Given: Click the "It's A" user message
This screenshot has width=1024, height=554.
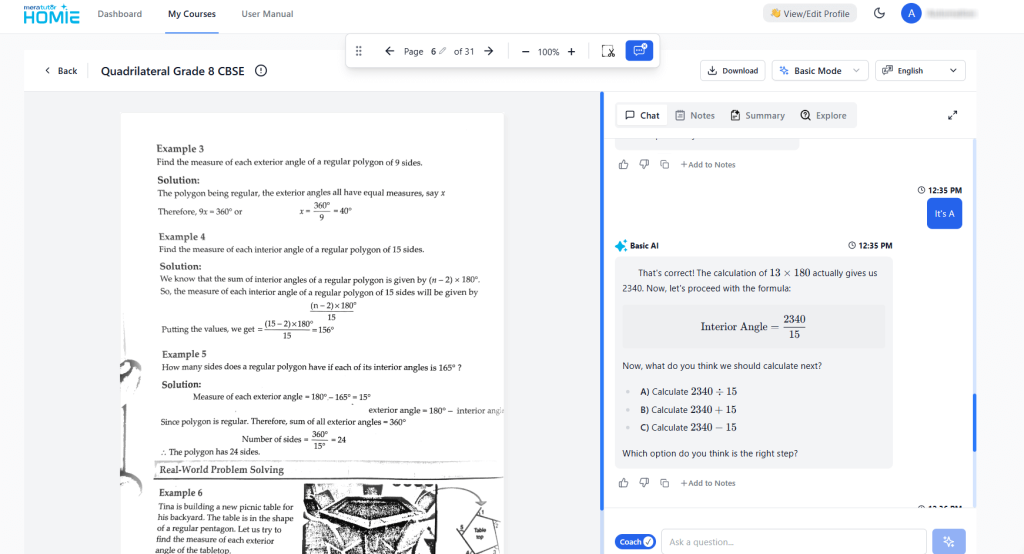Looking at the screenshot, I should point(944,214).
